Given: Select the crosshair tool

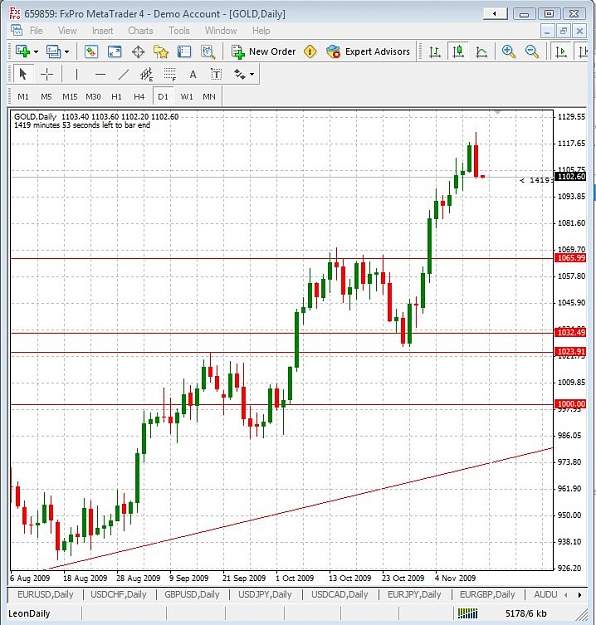Looking at the screenshot, I should pyautogui.click(x=47, y=74).
